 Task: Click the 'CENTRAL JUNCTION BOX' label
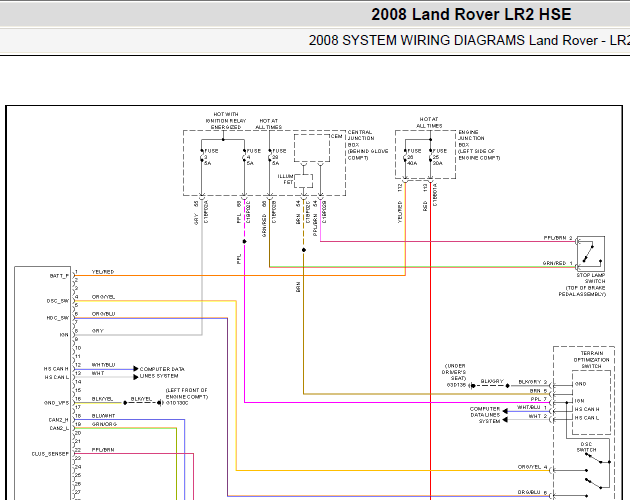coord(368,145)
